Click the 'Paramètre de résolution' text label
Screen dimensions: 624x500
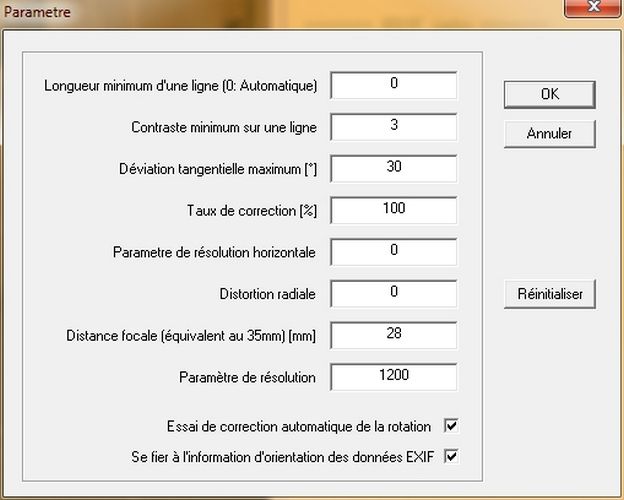(248, 378)
